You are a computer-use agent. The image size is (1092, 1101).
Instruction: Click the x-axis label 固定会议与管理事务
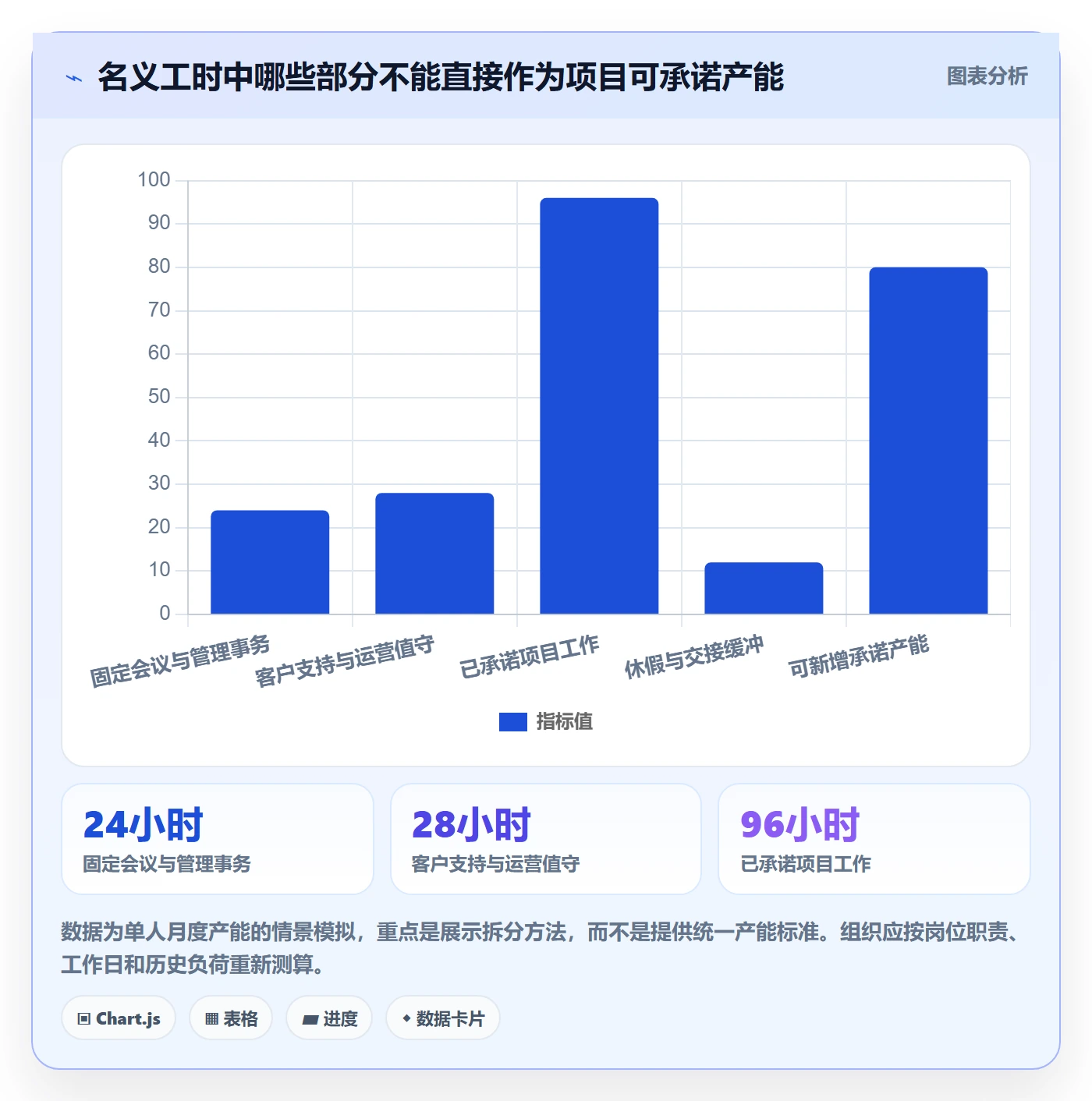tap(180, 660)
